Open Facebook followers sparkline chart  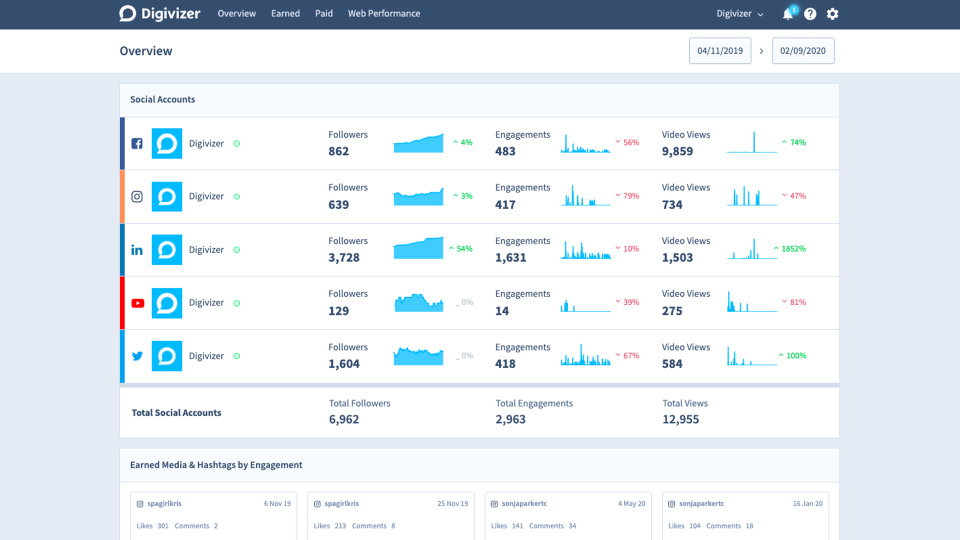418,143
